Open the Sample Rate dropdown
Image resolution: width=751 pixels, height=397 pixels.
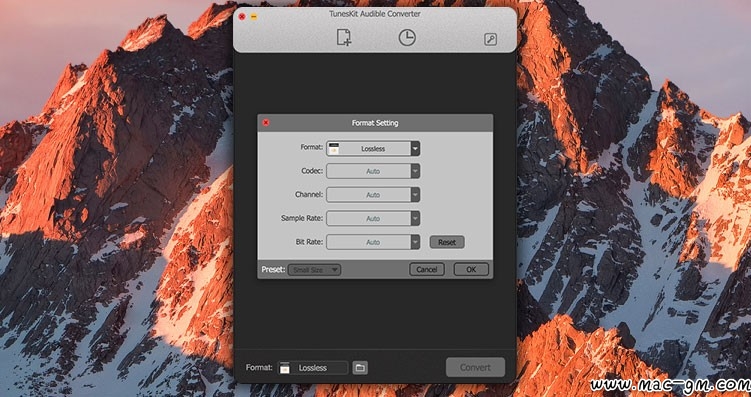tap(373, 218)
